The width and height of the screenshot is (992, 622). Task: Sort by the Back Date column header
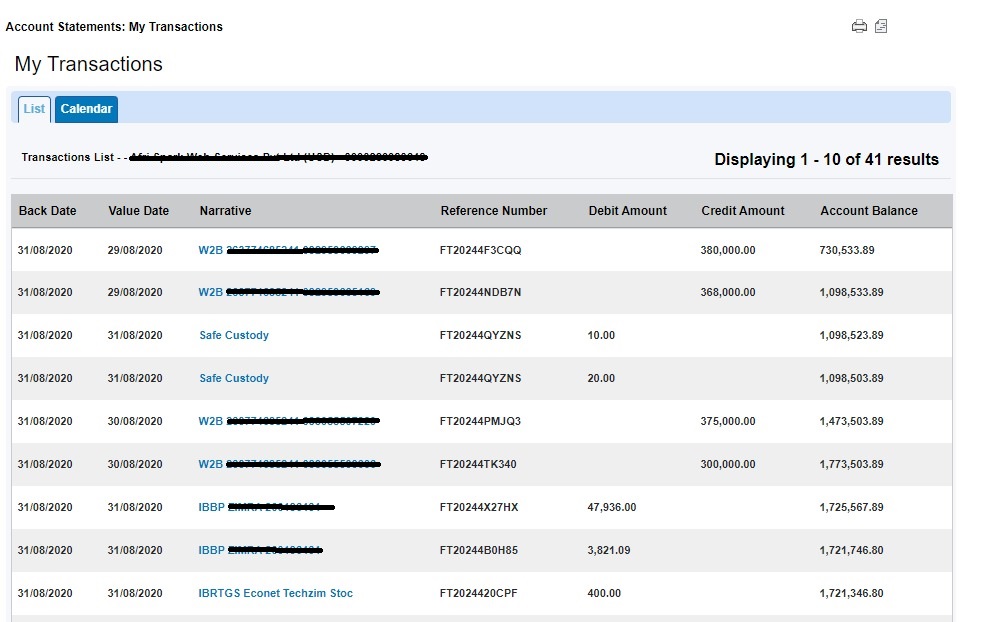pyautogui.click(x=47, y=211)
